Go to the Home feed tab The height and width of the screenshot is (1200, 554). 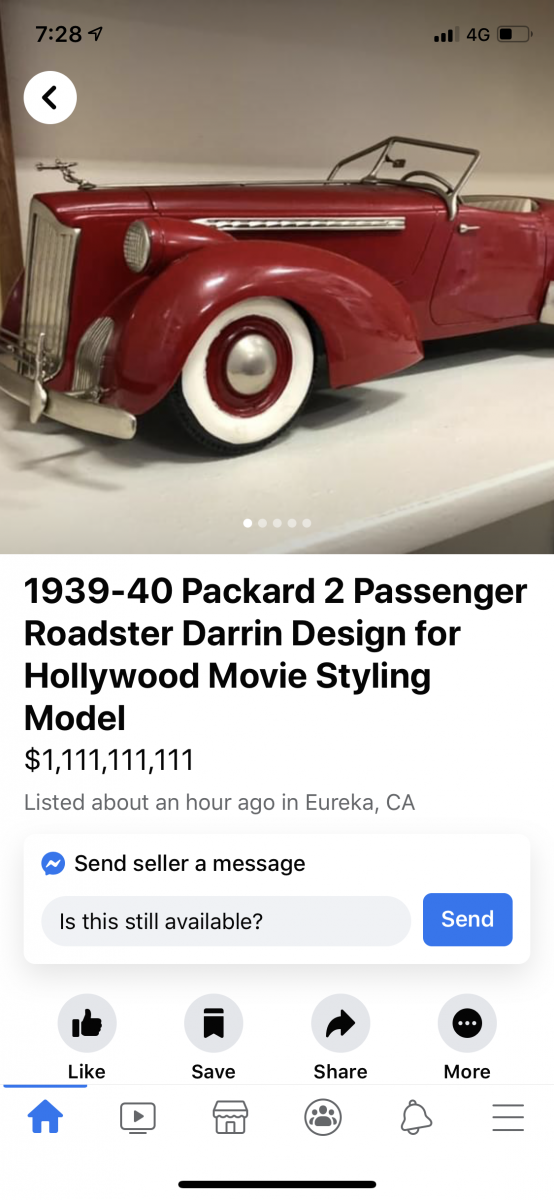tap(45, 1116)
